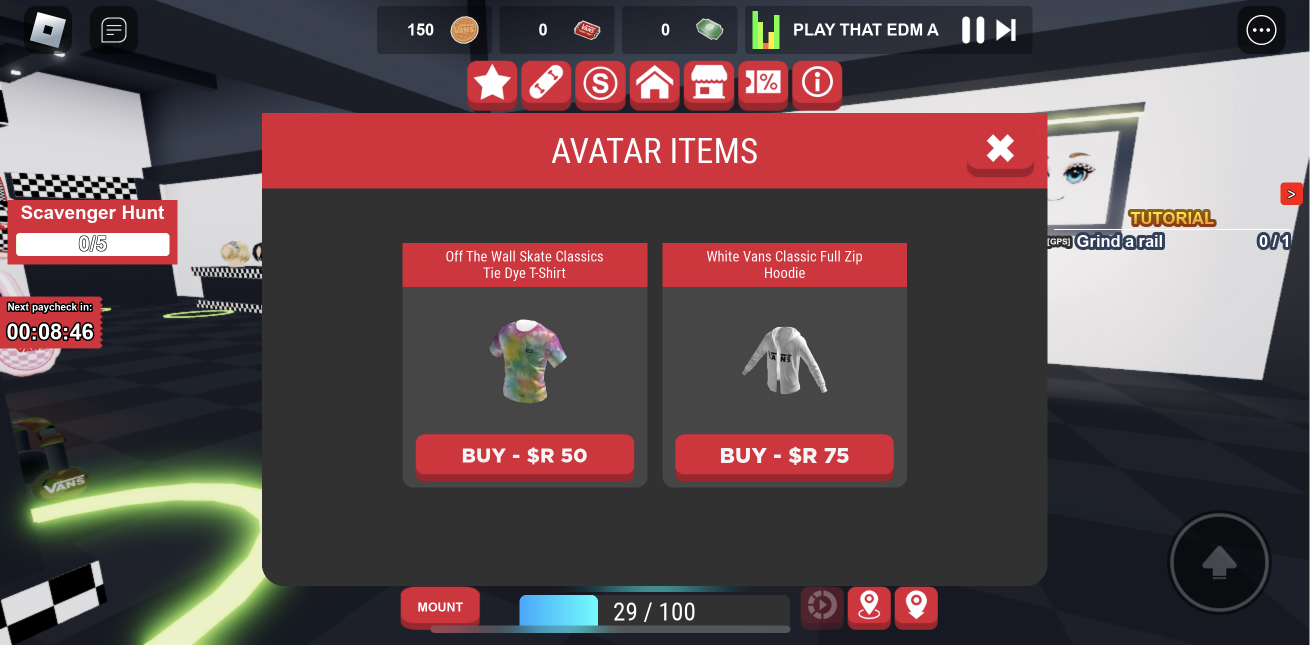Click the Mount button

(x=440, y=607)
